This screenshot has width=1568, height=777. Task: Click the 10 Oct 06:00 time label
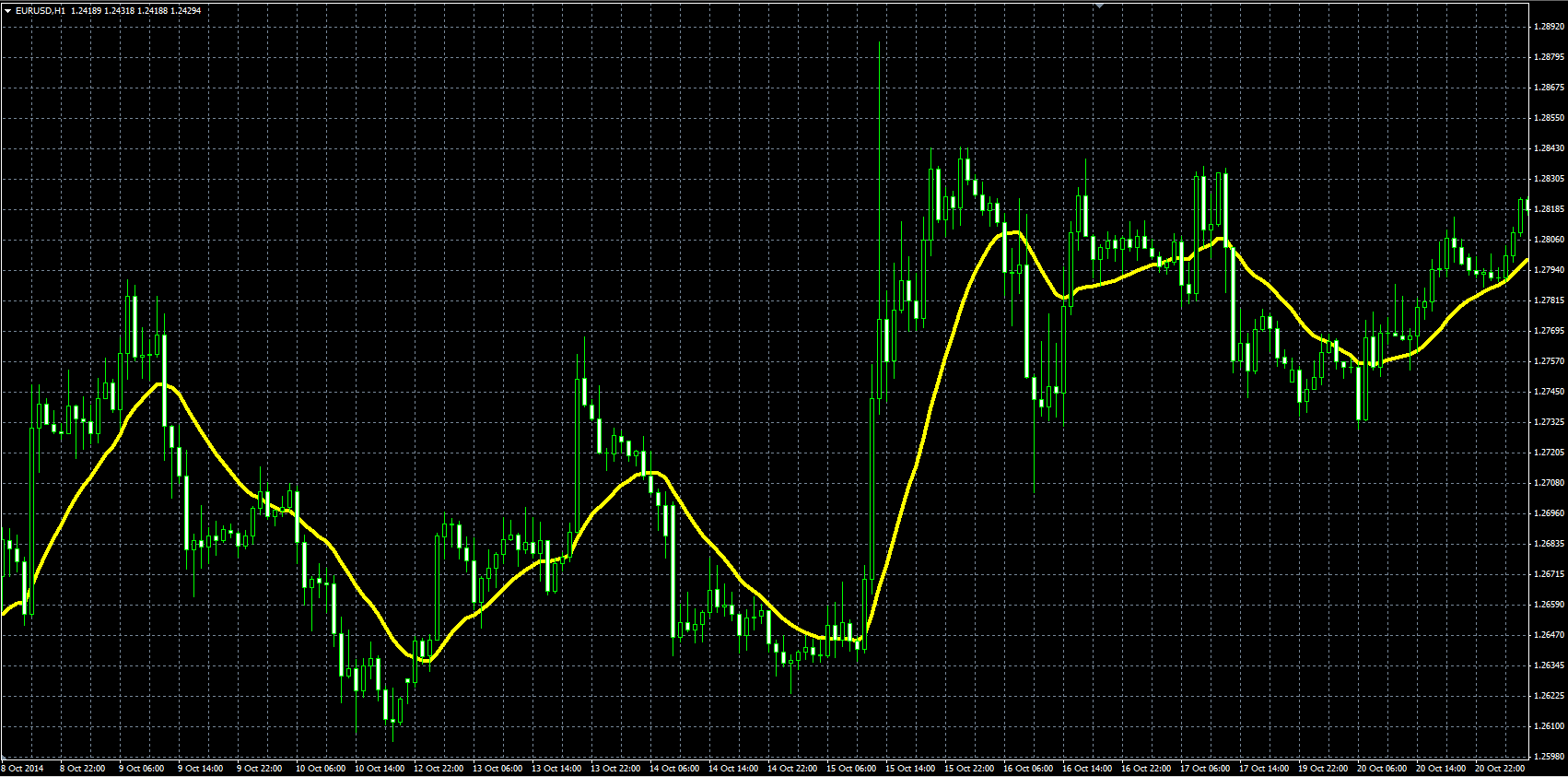point(321,769)
